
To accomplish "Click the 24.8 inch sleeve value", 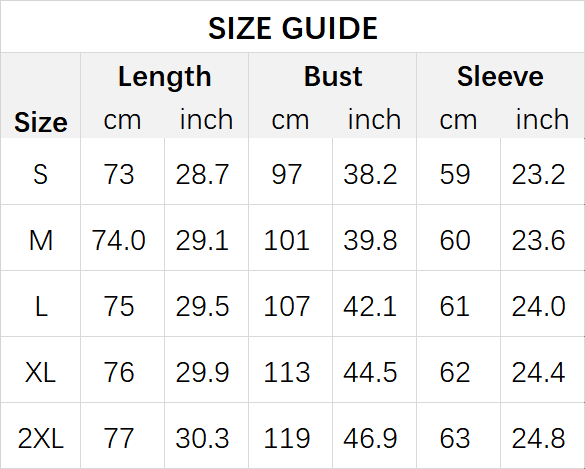I will point(538,438).
